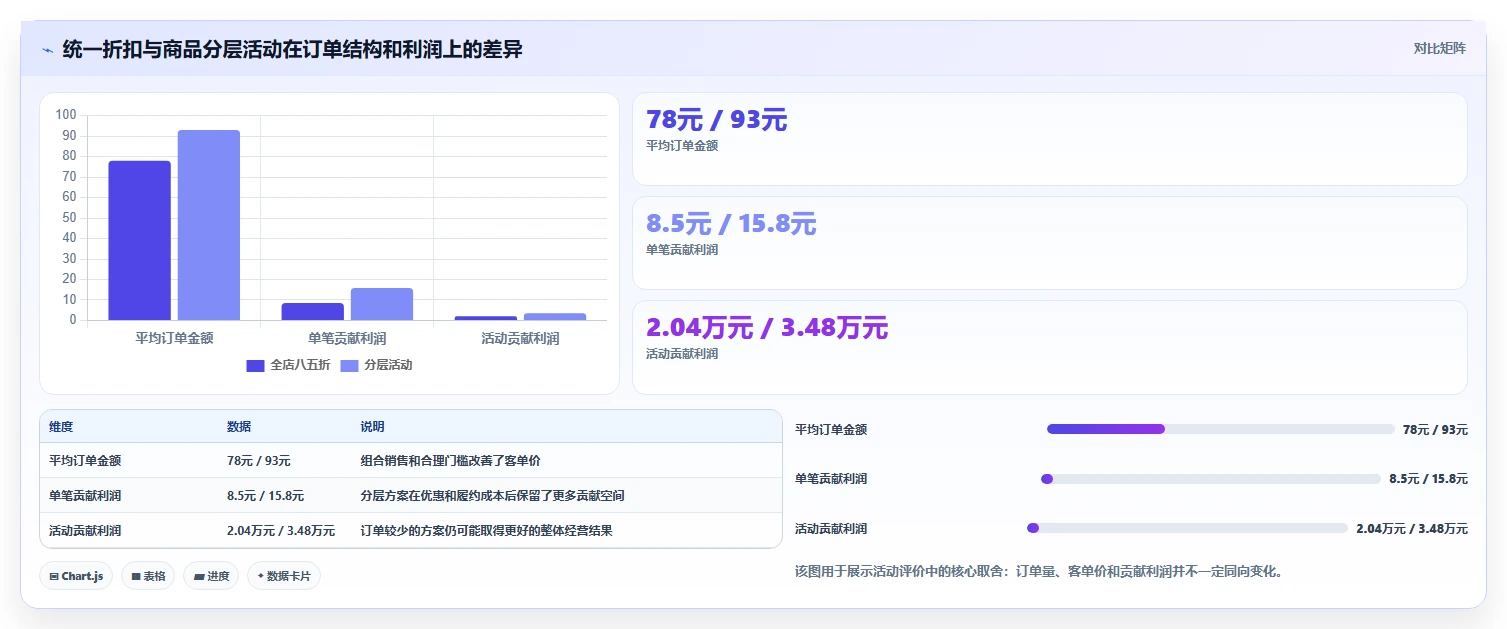The width and height of the screenshot is (1507, 629).
Task: Click the 8.5元 / 15.8元 data card
Action: [x=1049, y=243]
